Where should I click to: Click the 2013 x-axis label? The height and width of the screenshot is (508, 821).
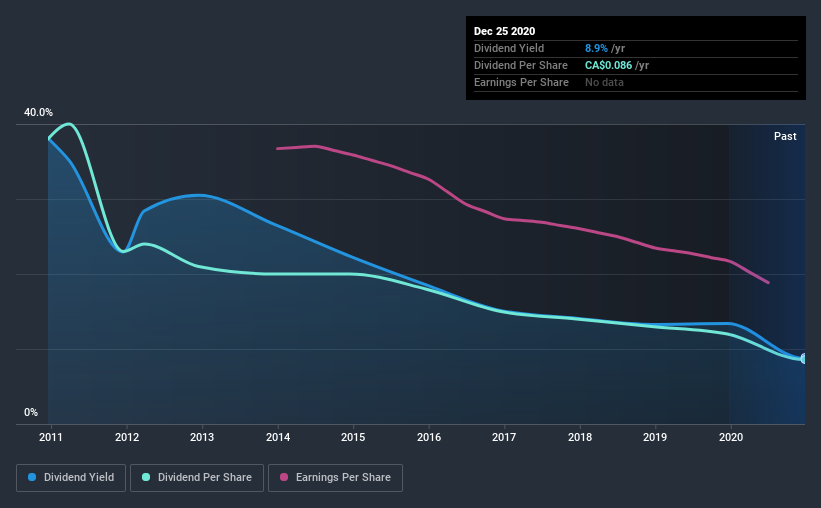coord(202,437)
